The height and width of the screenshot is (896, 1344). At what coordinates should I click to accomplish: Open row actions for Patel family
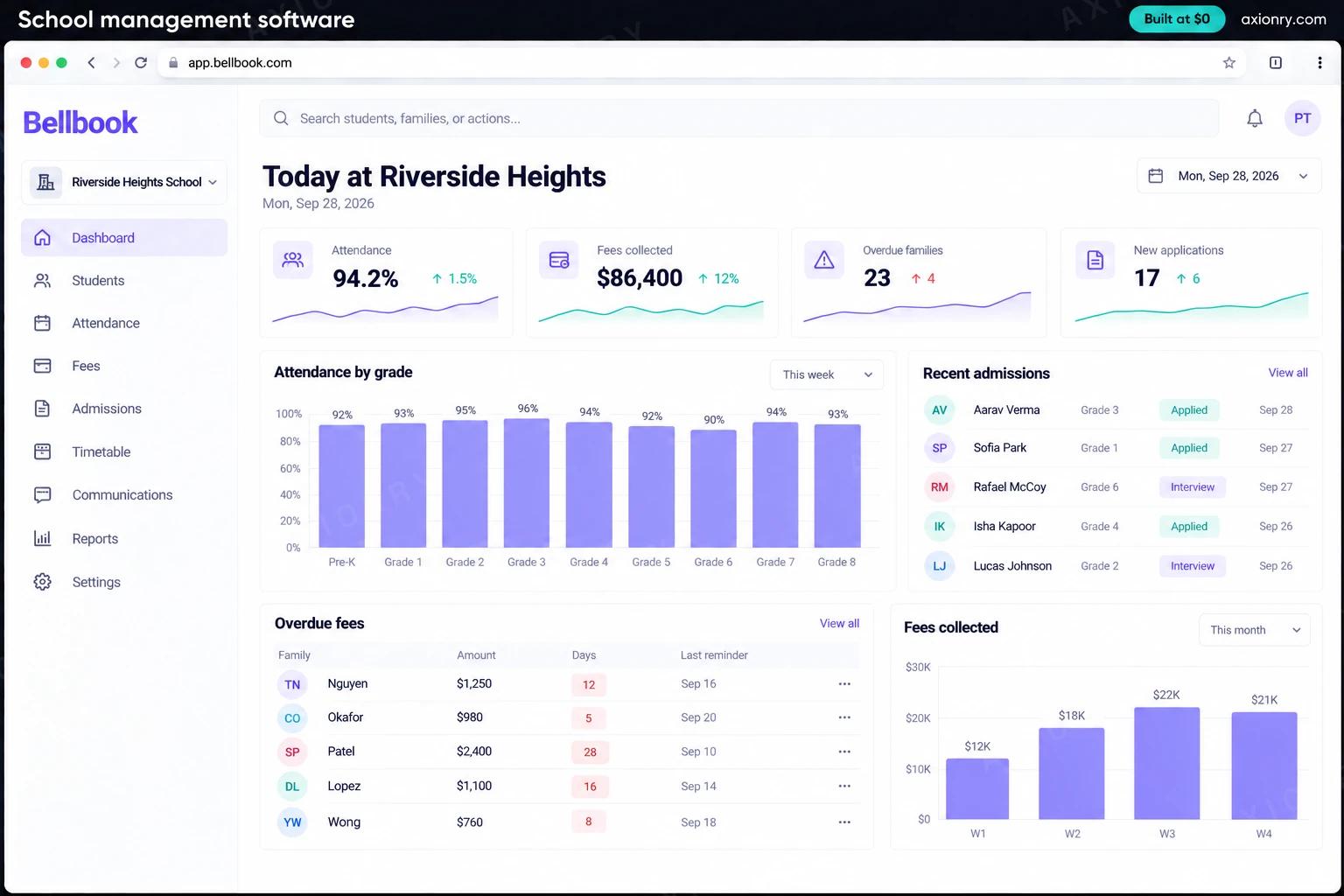(x=844, y=752)
